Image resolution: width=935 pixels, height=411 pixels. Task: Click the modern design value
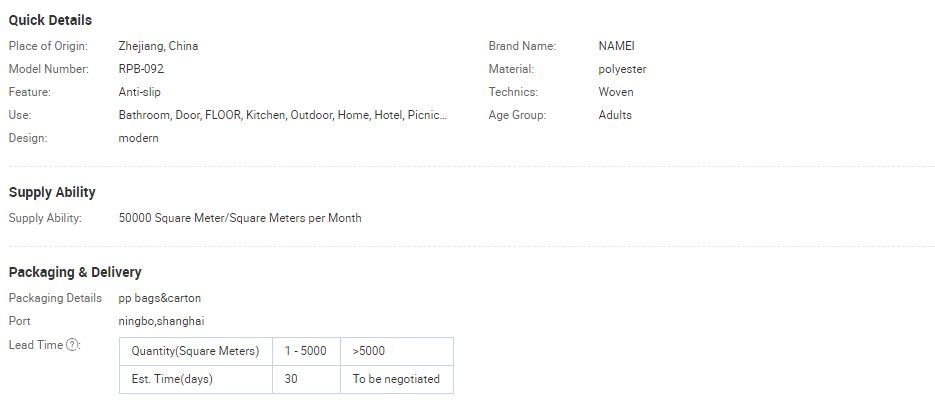click(138, 138)
